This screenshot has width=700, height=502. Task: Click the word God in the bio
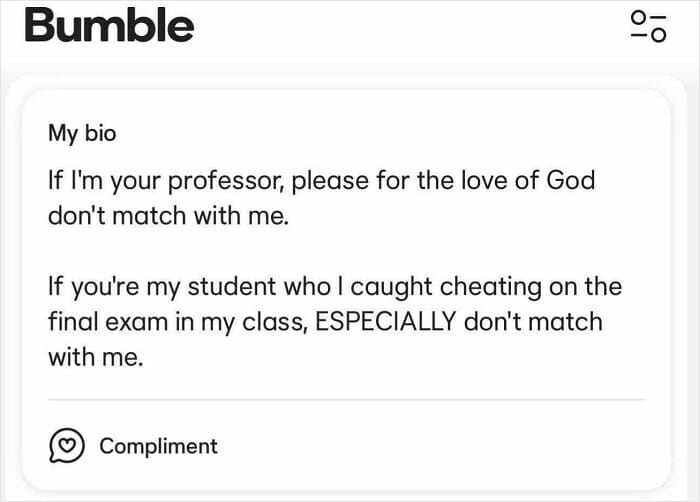pos(570,181)
